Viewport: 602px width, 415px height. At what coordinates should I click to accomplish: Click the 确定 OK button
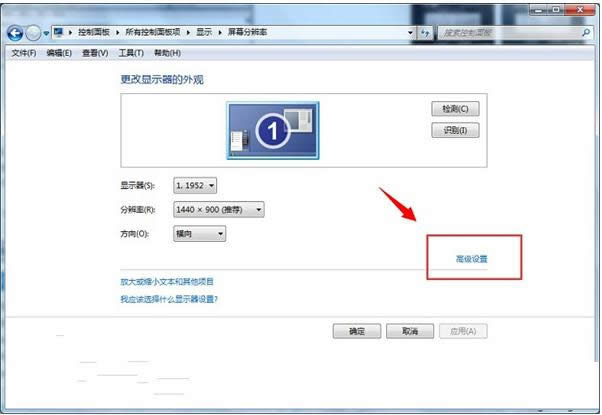click(357, 331)
